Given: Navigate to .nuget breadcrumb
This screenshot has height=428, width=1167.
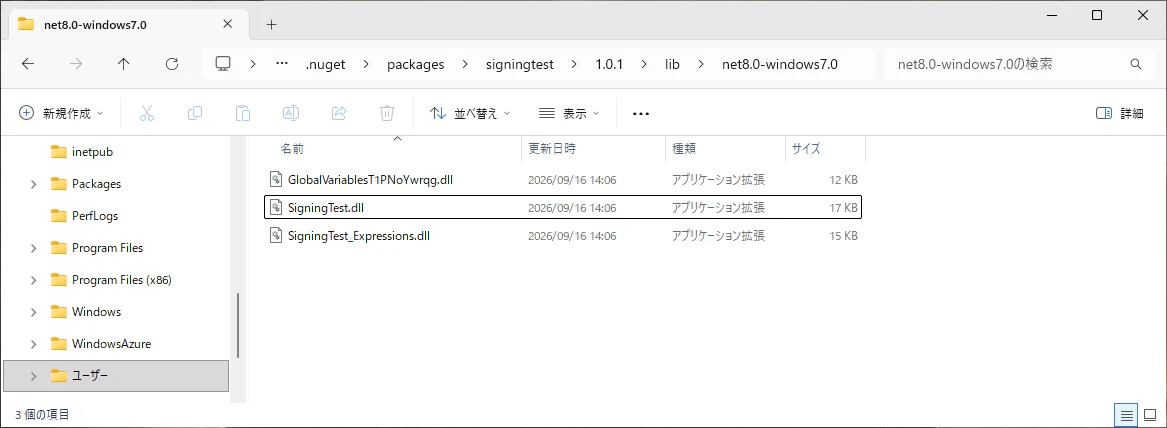Looking at the screenshot, I should 326,64.
